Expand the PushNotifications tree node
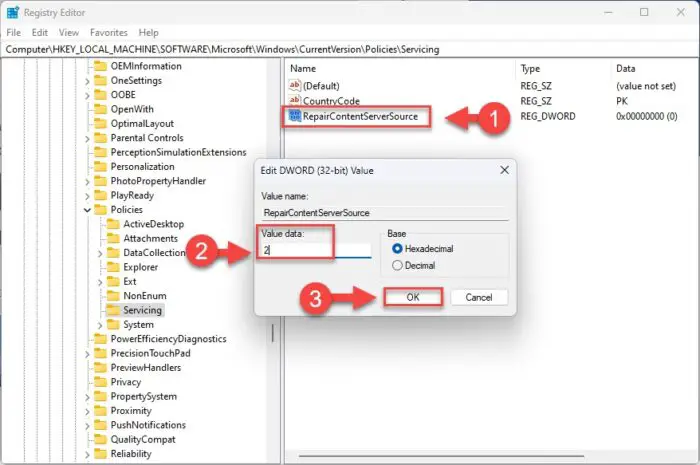700x465 pixels. (x=87, y=426)
